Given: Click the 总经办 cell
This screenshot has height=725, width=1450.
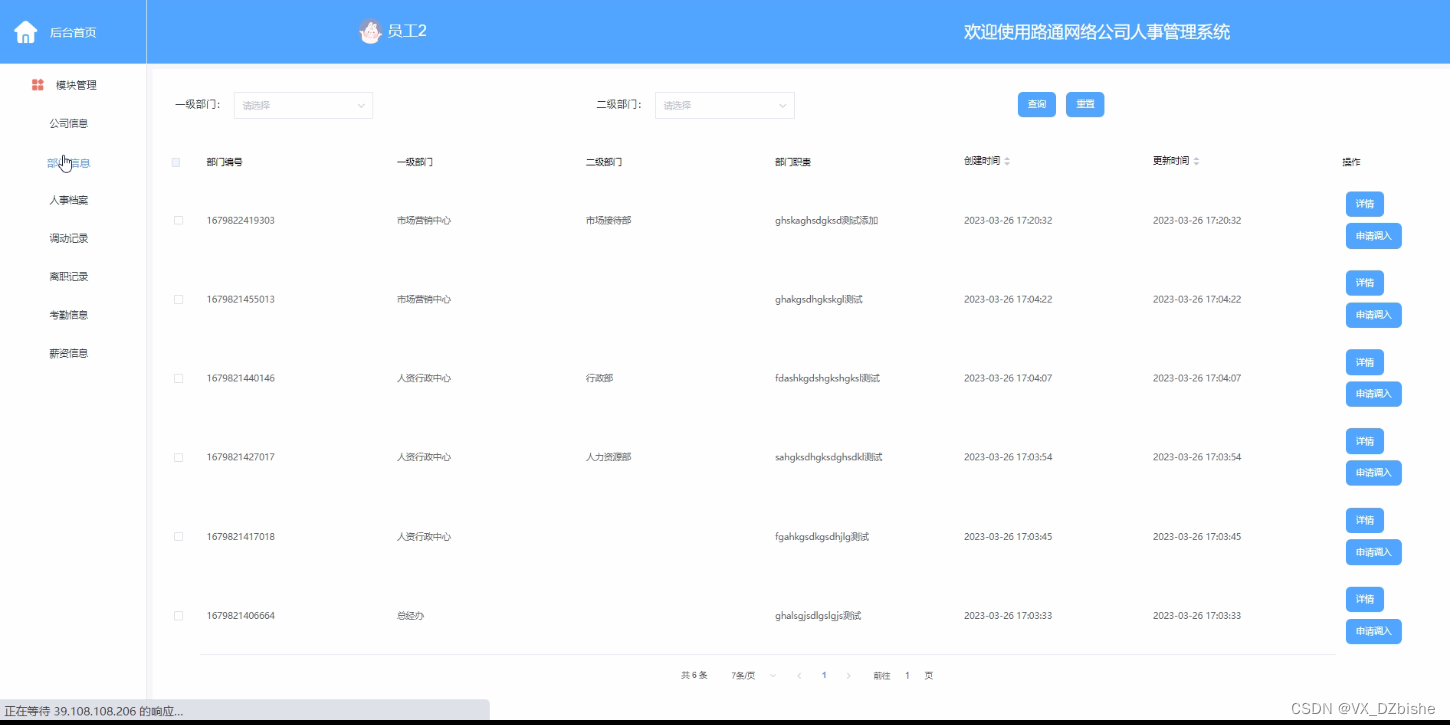Looking at the screenshot, I should pos(410,616).
